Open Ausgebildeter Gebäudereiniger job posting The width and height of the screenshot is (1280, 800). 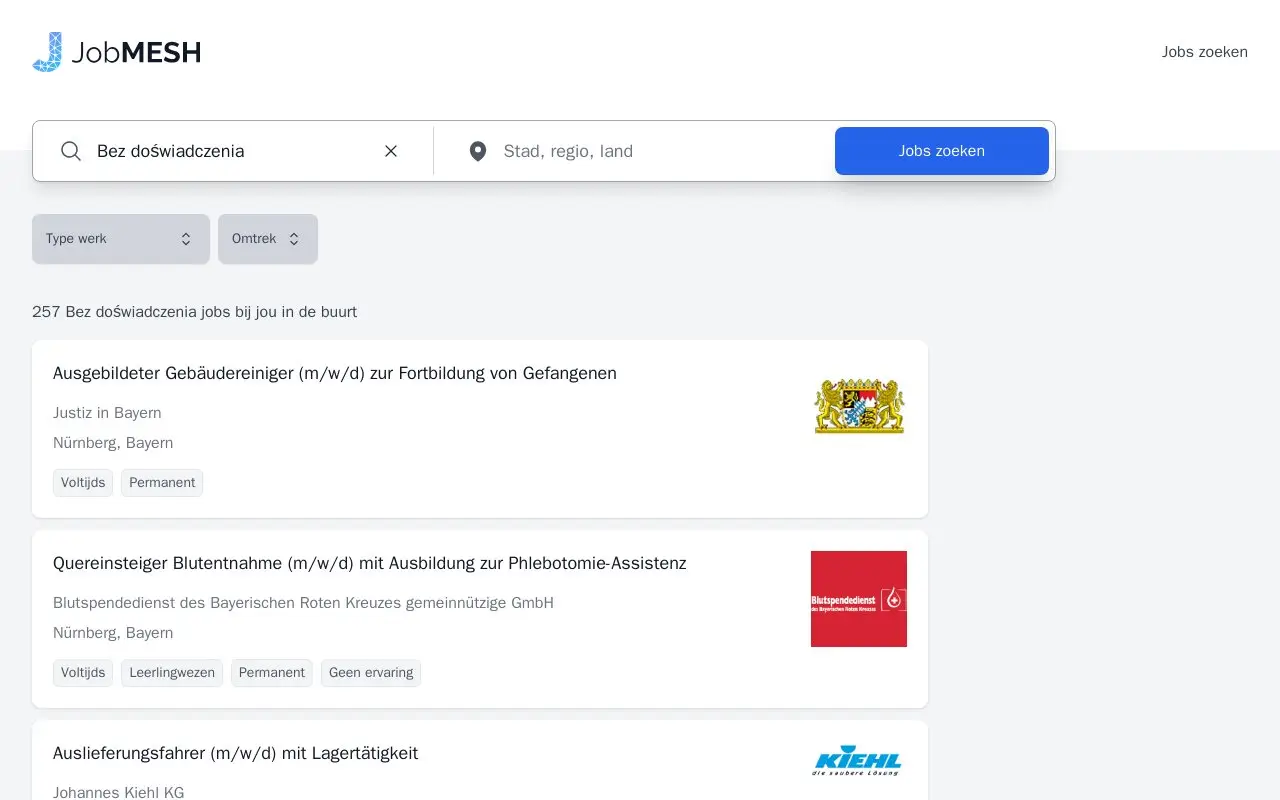click(x=335, y=373)
